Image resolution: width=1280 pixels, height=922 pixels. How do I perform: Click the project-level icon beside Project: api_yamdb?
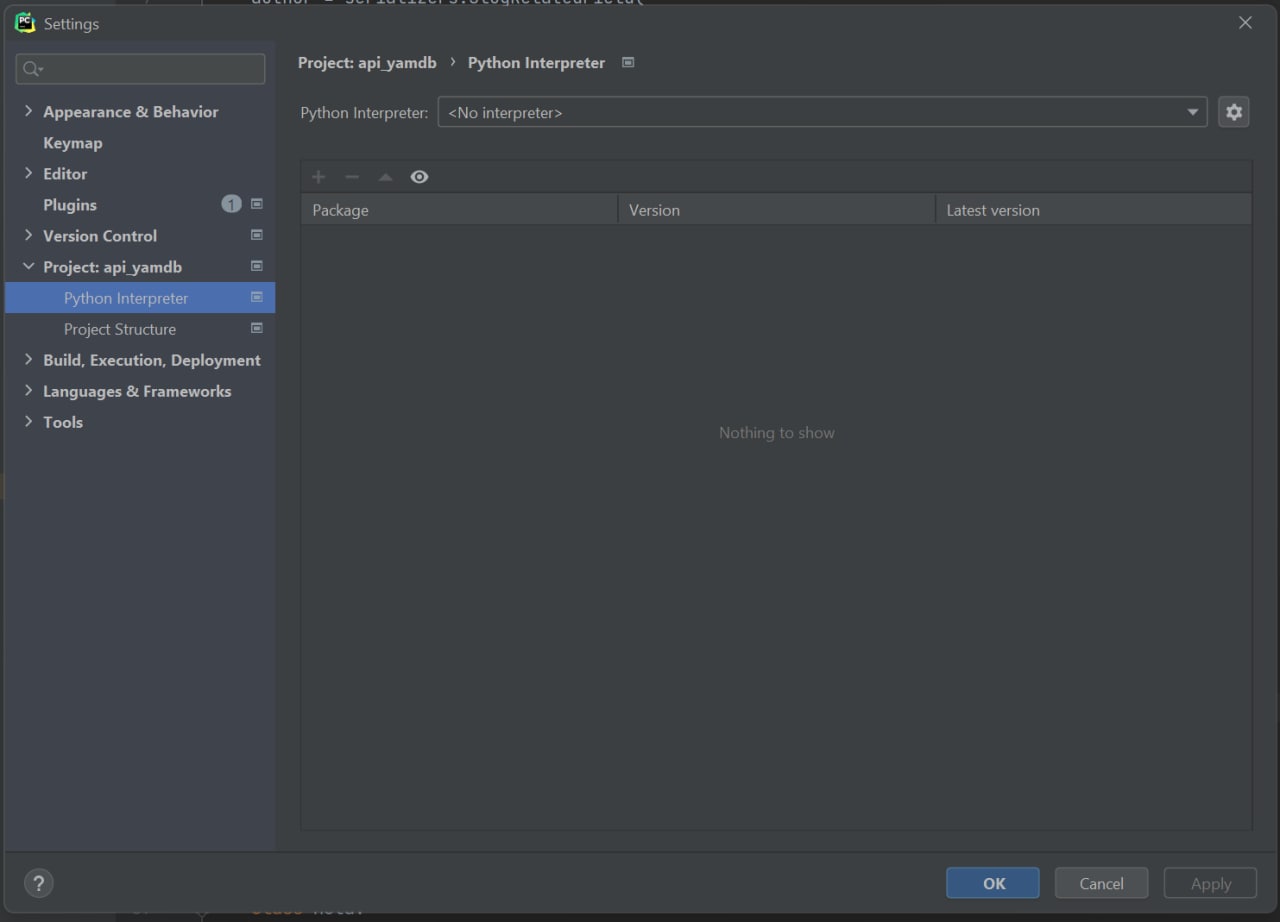point(257,266)
